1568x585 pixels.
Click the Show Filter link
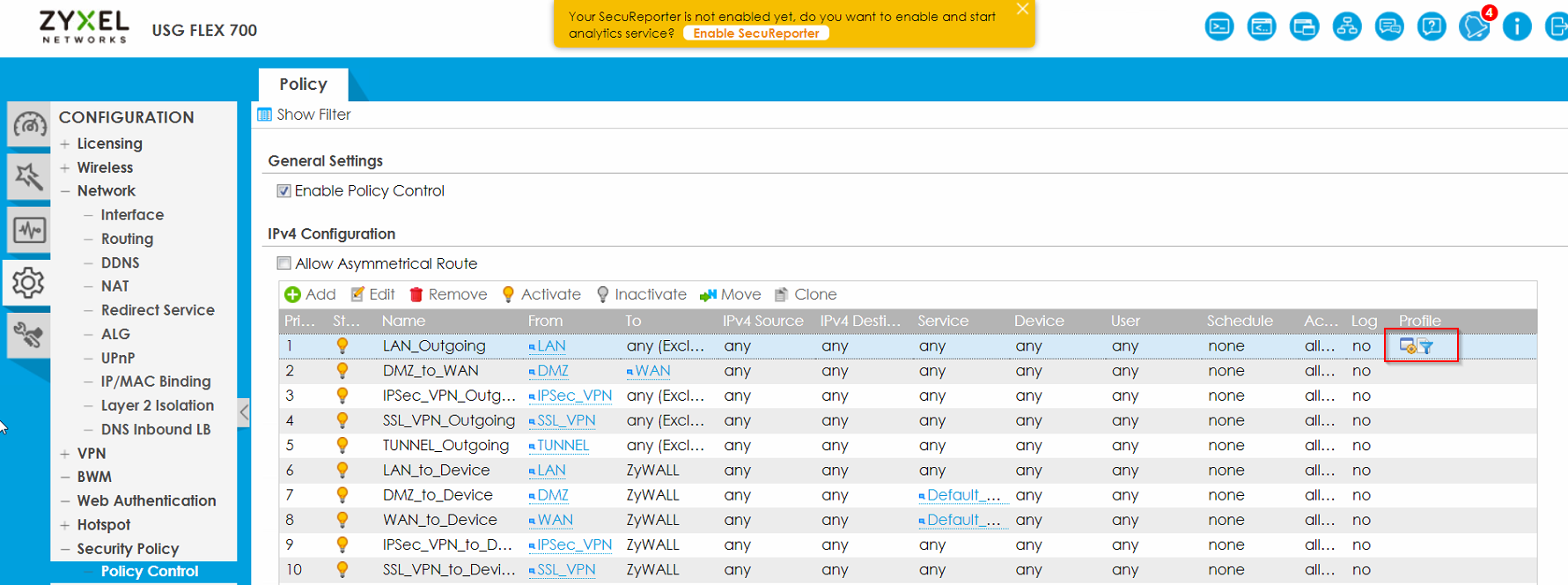pyautogui.click(x=313, y=115)
